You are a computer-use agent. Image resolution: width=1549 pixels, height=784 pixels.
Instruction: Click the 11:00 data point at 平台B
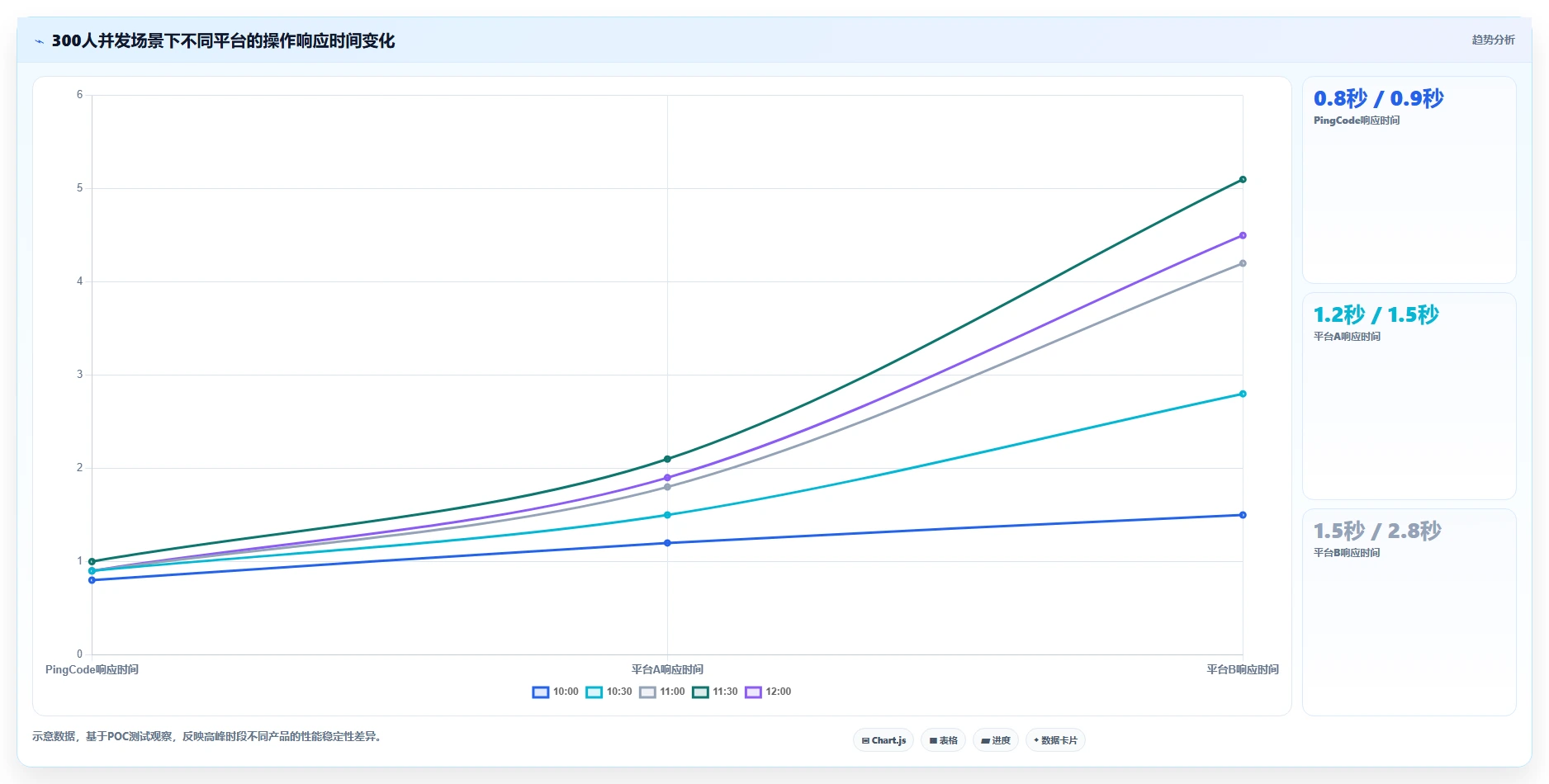(1243, 263)
